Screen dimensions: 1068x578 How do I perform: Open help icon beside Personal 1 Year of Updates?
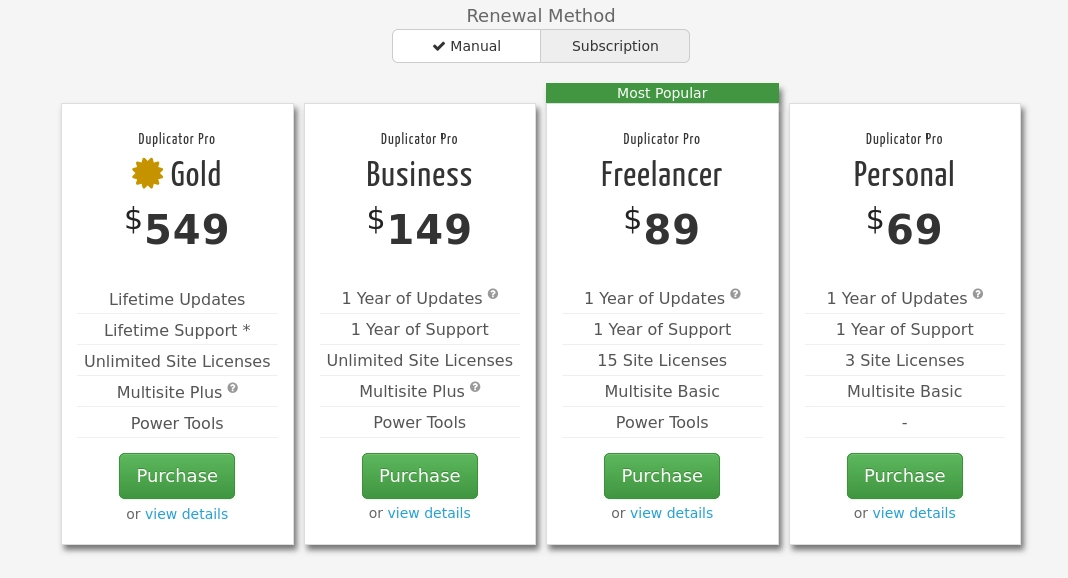[x=978, y=294]
